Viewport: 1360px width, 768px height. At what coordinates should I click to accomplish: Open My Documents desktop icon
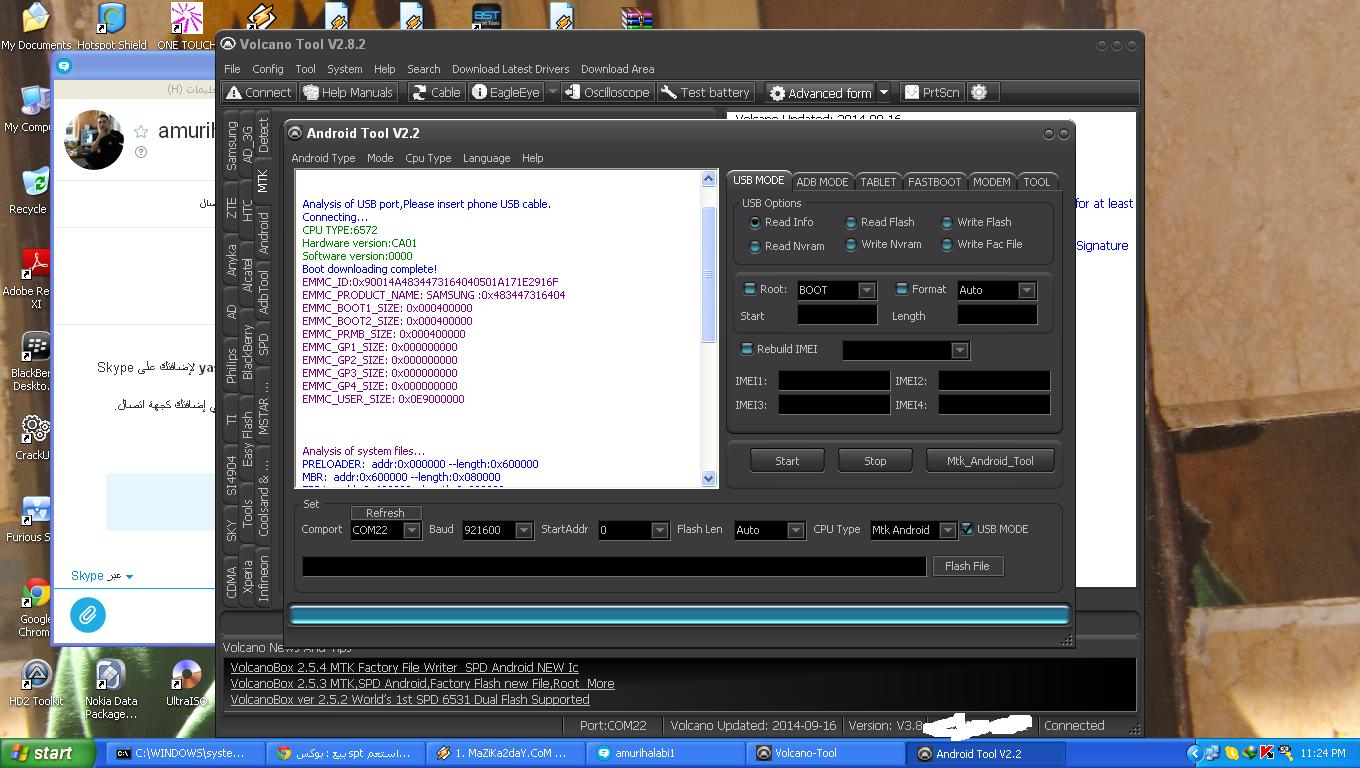tap(36, 26)
